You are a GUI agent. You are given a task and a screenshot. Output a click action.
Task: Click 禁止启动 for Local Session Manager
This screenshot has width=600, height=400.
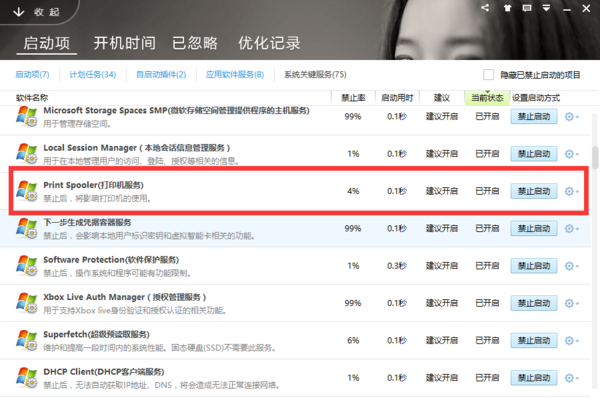click(534, 154)
